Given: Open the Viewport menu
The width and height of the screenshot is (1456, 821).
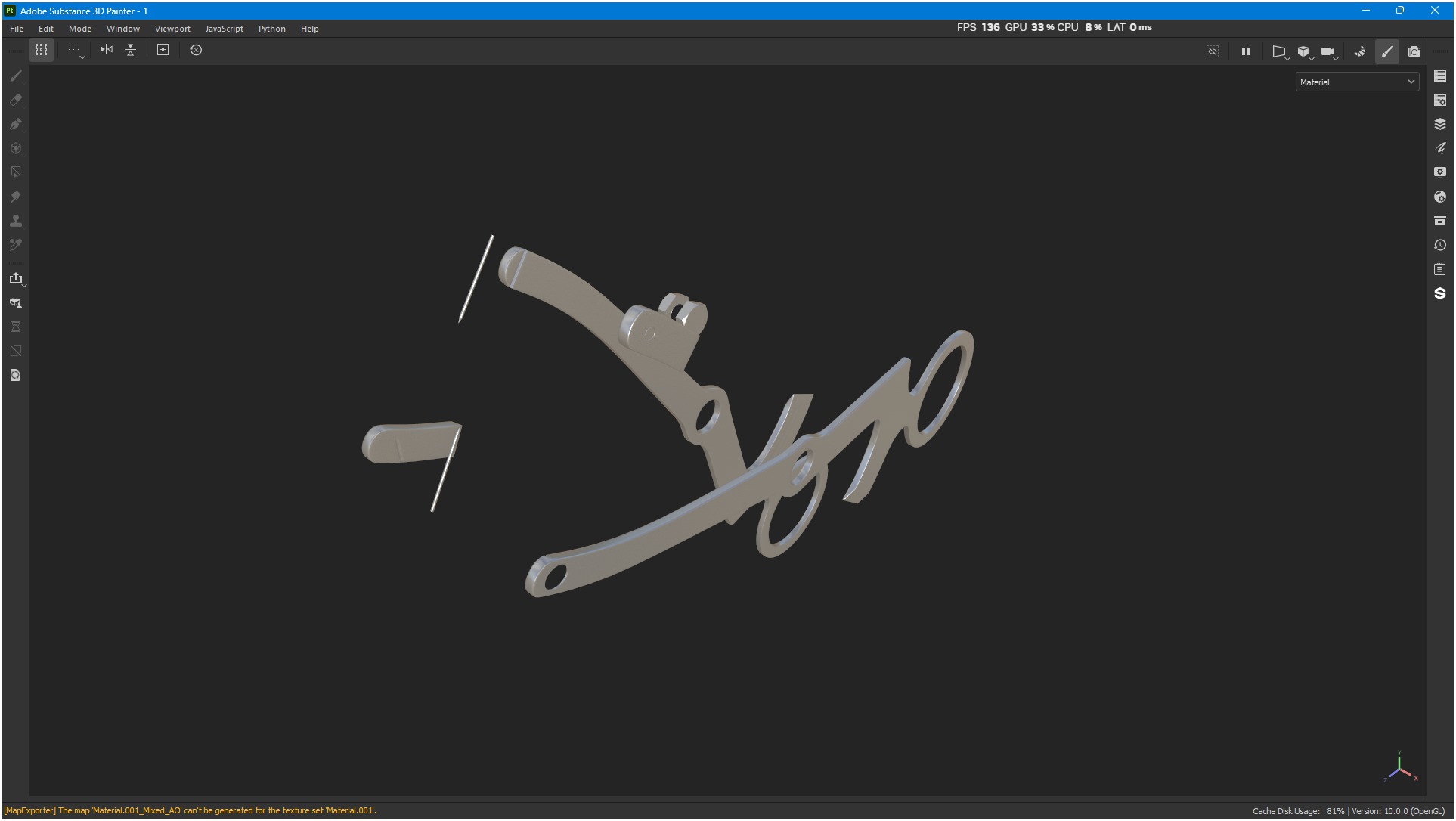Looking at the screenshot, I should click(172, 29).
